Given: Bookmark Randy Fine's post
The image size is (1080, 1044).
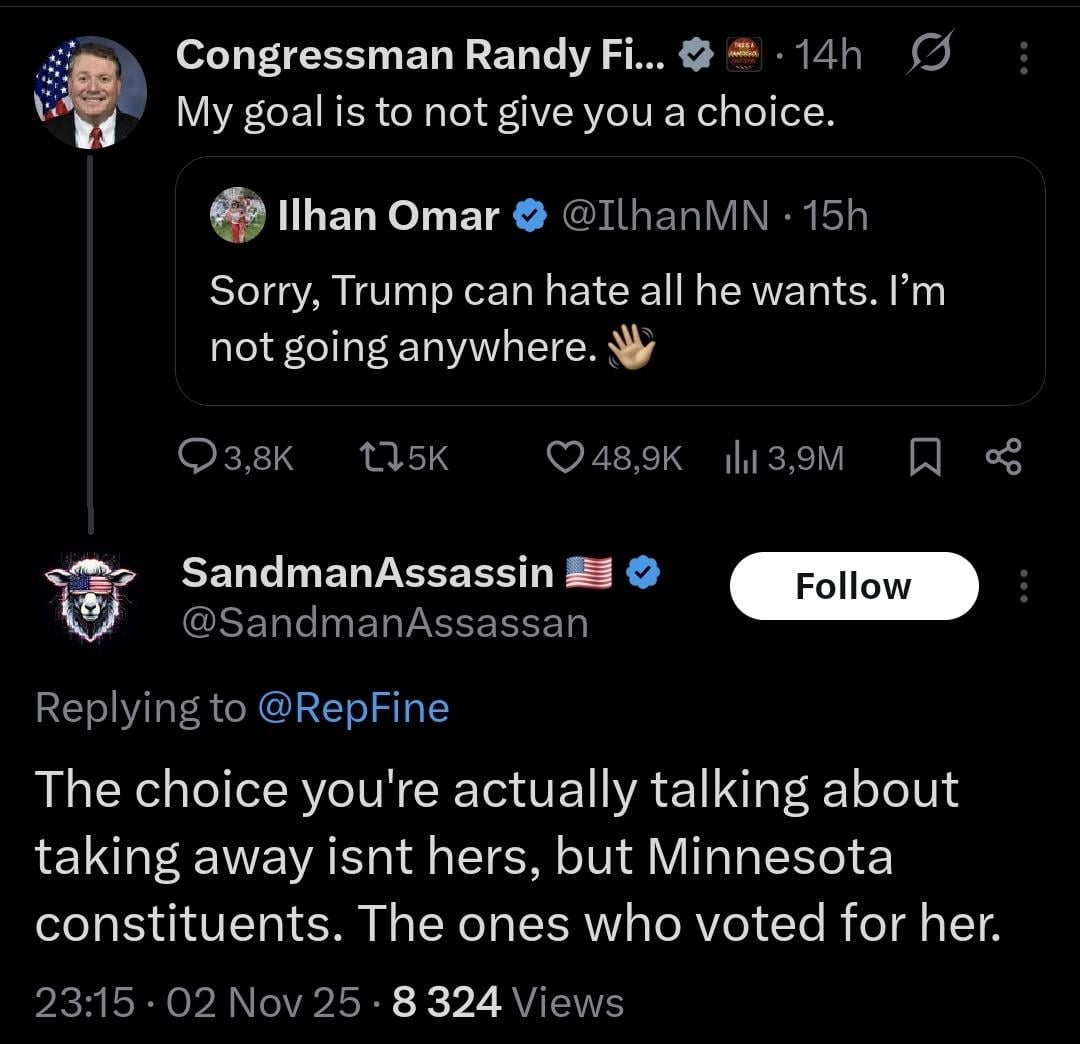Looking at the screenshot, I should click(925, 458).
